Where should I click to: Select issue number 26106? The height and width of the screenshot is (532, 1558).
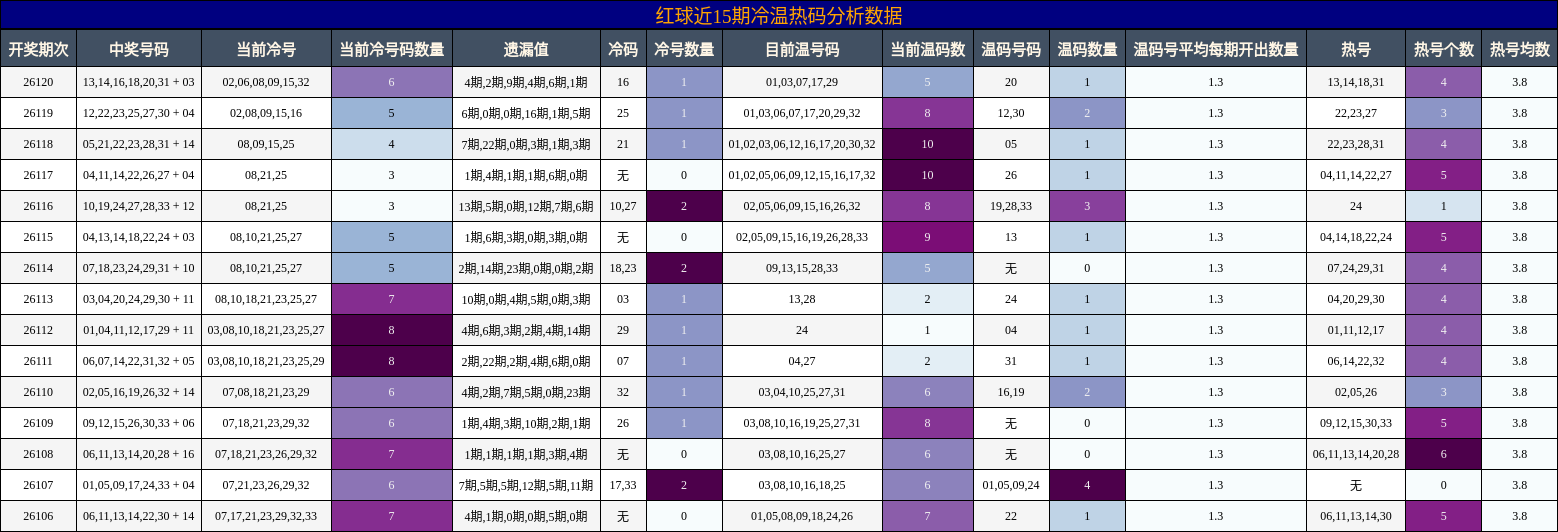click(38, 516)
